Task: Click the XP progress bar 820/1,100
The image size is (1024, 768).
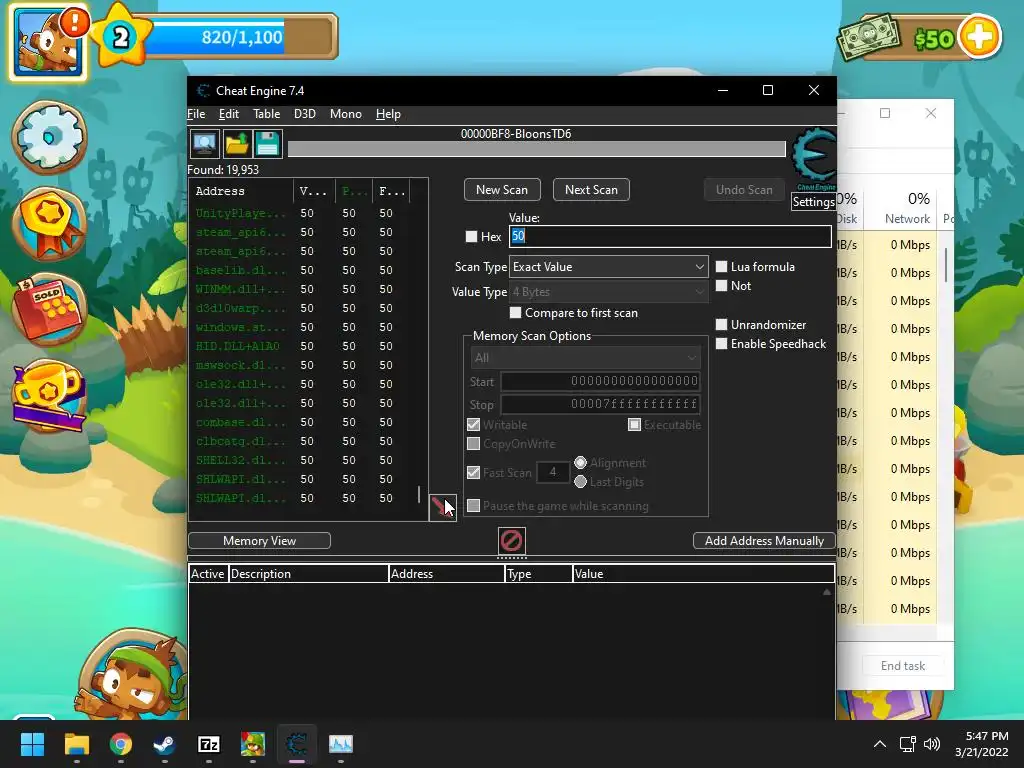Action: pos(242,37)
